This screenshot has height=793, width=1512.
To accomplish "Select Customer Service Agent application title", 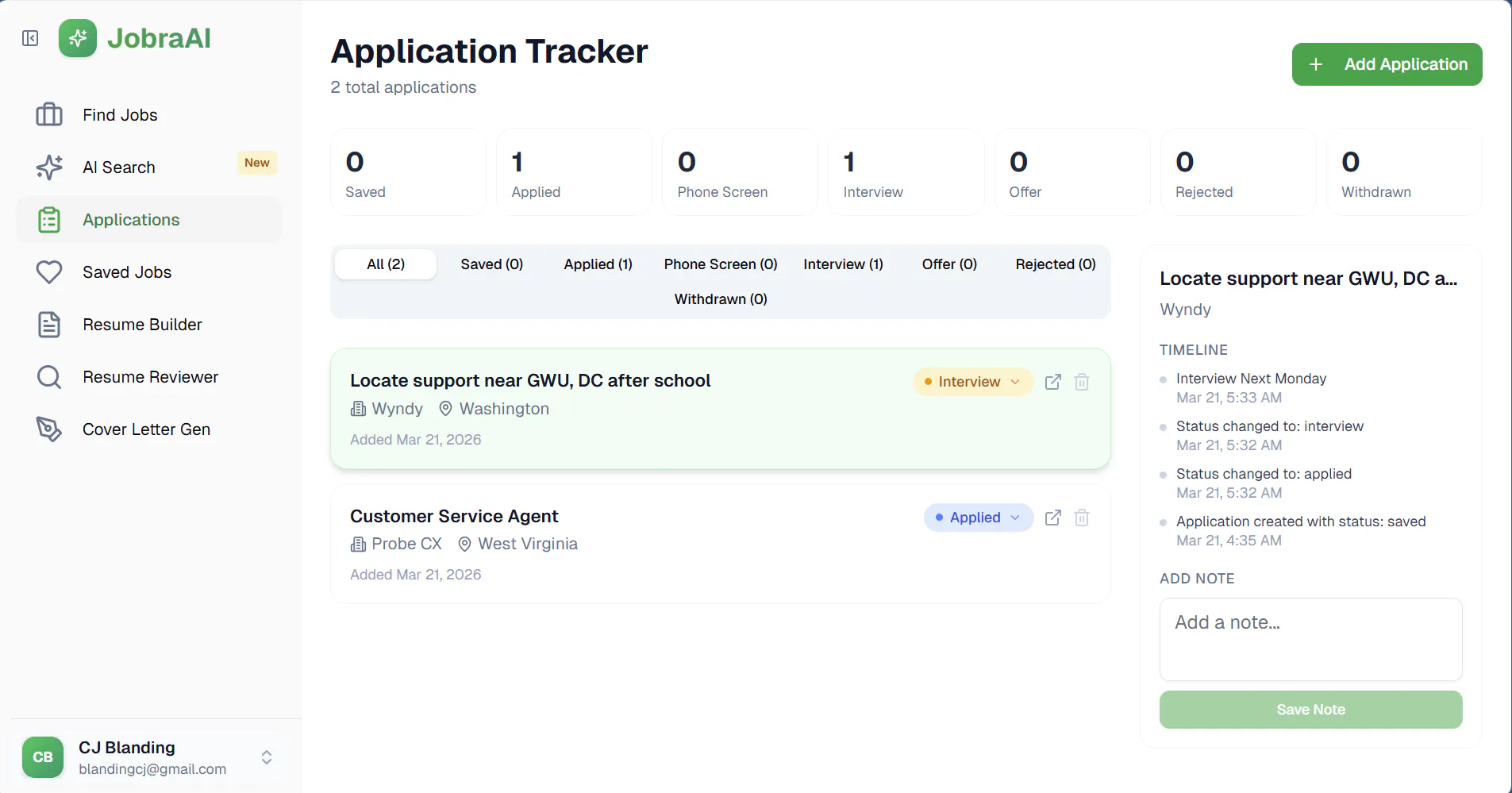I will tap(454, 516).
